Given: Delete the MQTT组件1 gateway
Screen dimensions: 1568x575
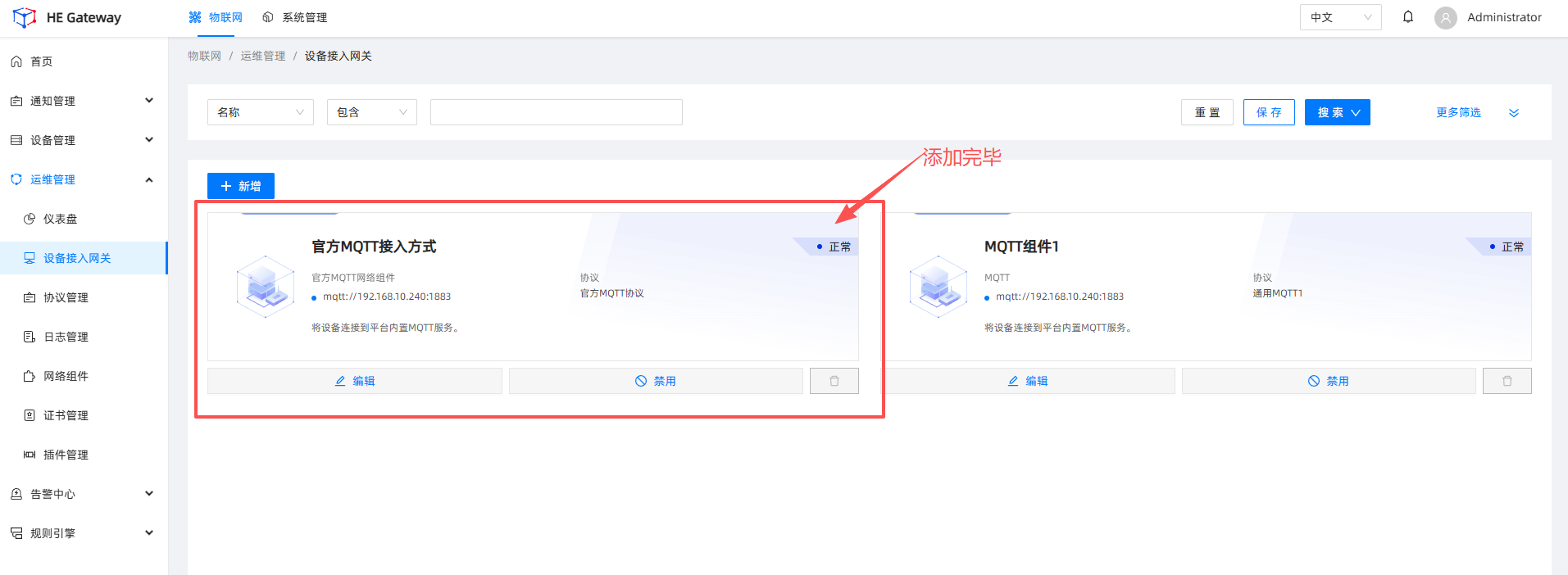Looking at the screenshot, I should pos(1507,381).
